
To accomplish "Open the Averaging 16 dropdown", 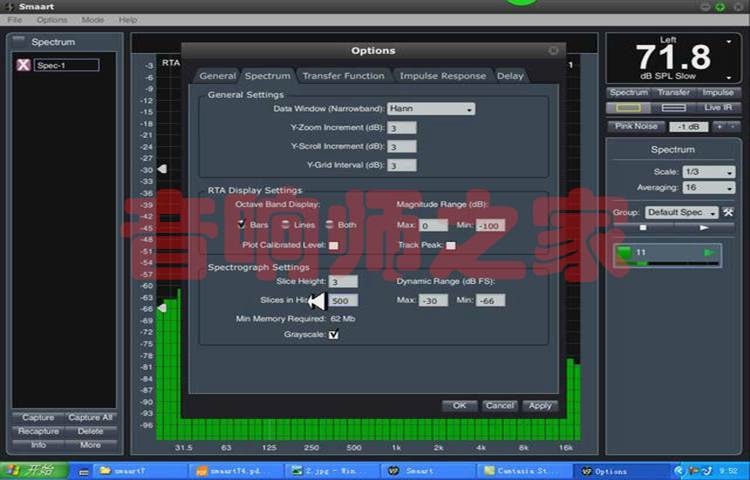I will [708, 187].
